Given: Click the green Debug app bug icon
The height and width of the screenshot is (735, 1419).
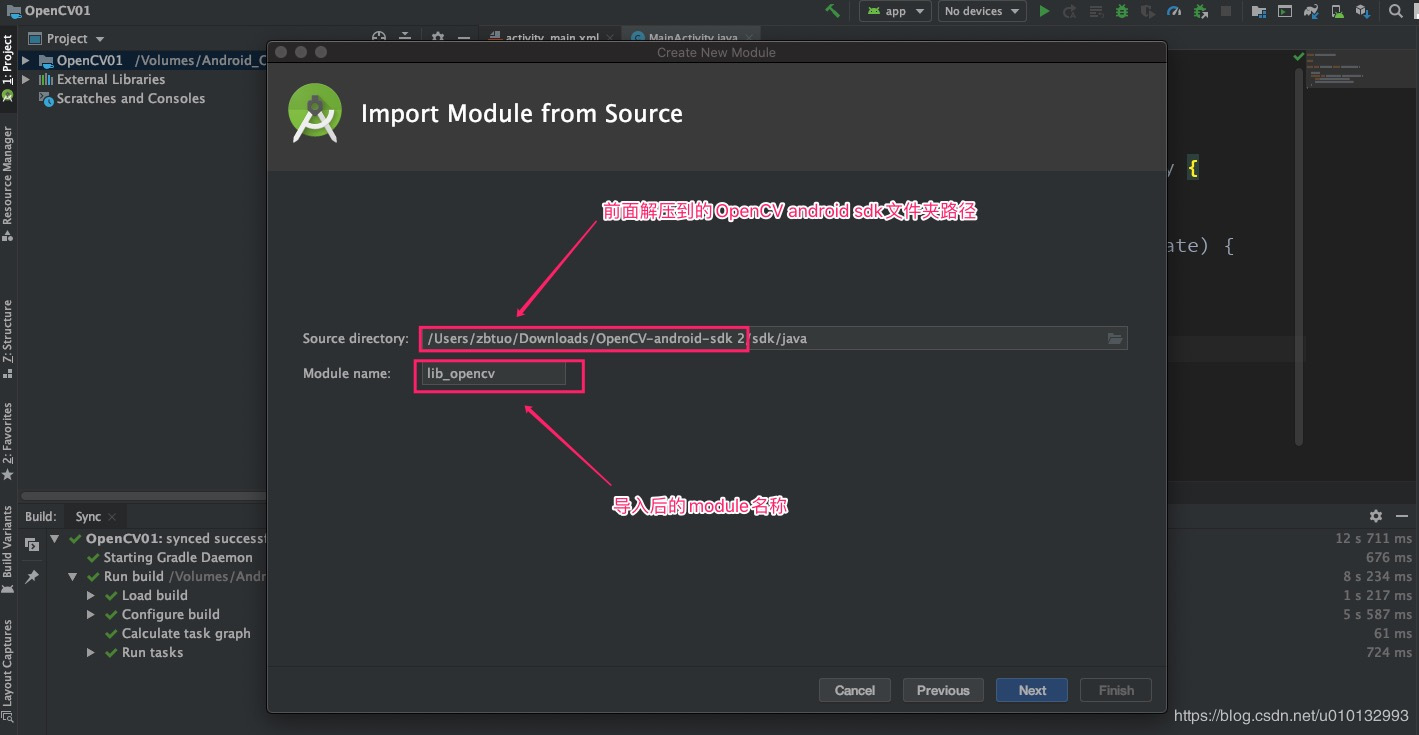Looking at the screenshot, I should [1122, 11].
